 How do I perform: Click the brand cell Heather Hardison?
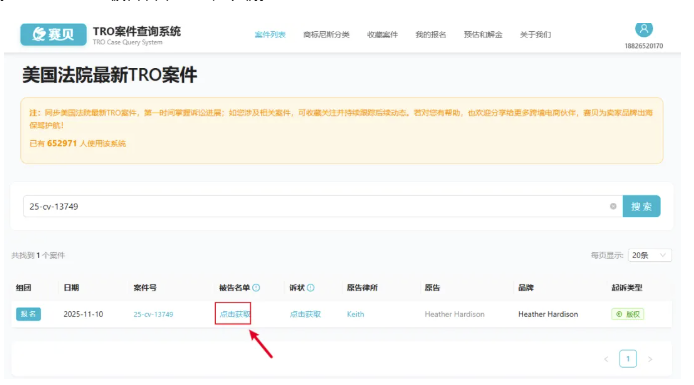(x=548, y=314)
